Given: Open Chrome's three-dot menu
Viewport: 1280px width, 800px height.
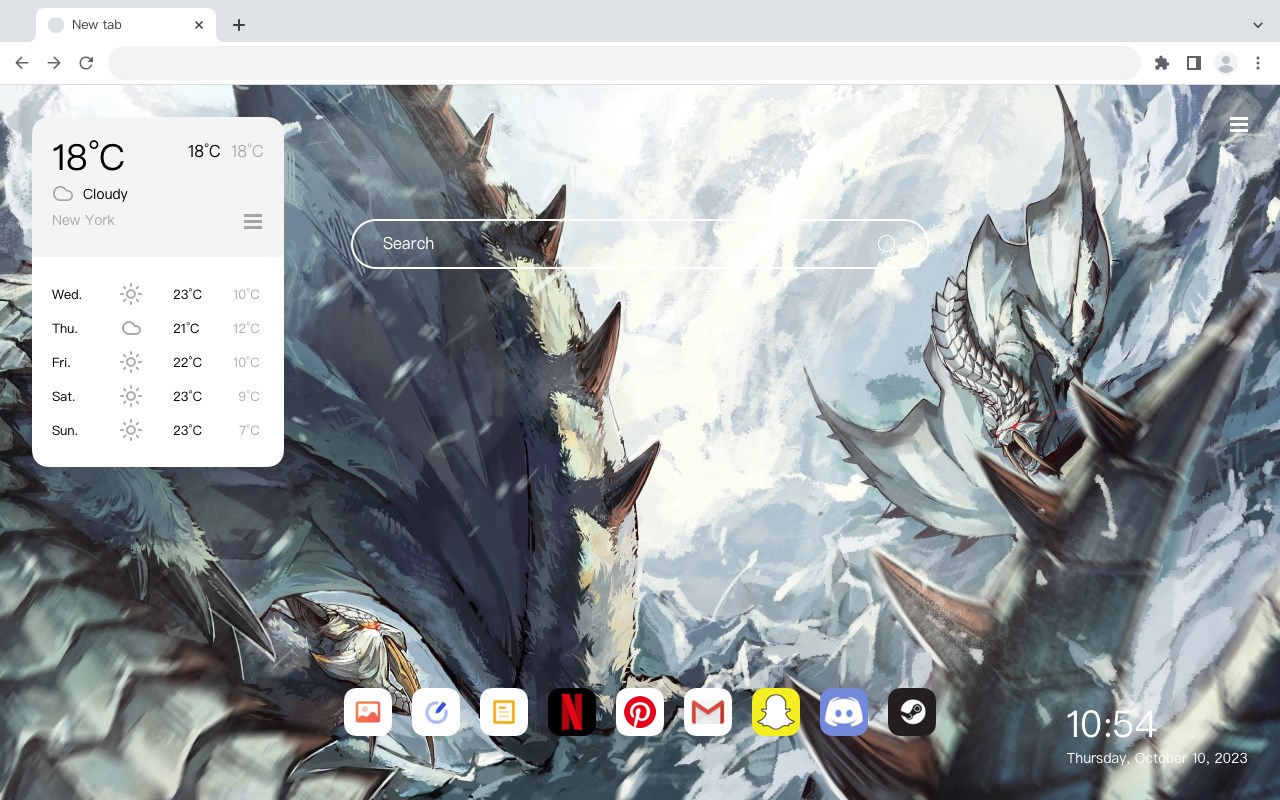Looking at the screenshot, I should pos(1258,63).
